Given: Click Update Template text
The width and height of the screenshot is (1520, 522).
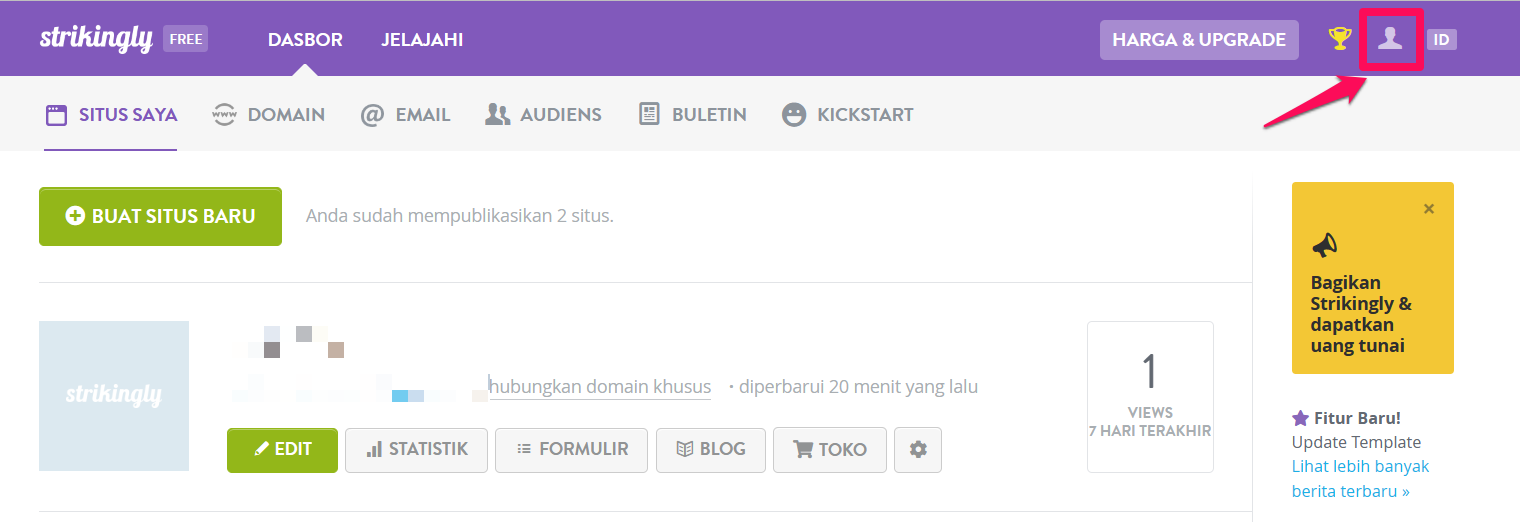Looking at the screenshot, I should (1356, 442).
